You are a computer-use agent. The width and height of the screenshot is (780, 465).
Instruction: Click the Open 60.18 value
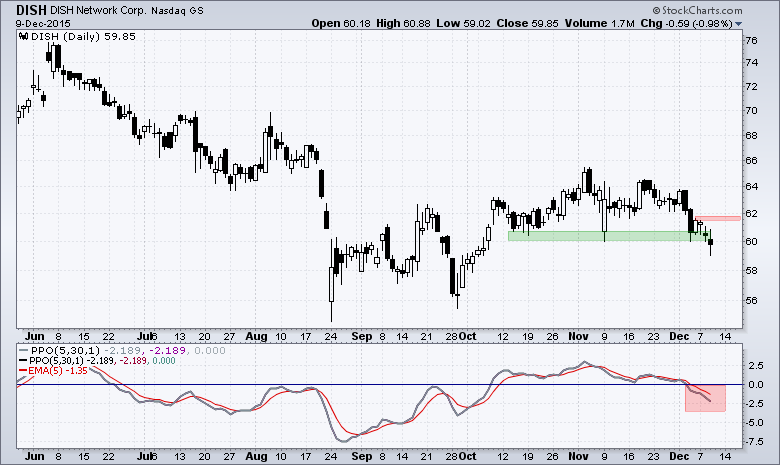[341, 23]
